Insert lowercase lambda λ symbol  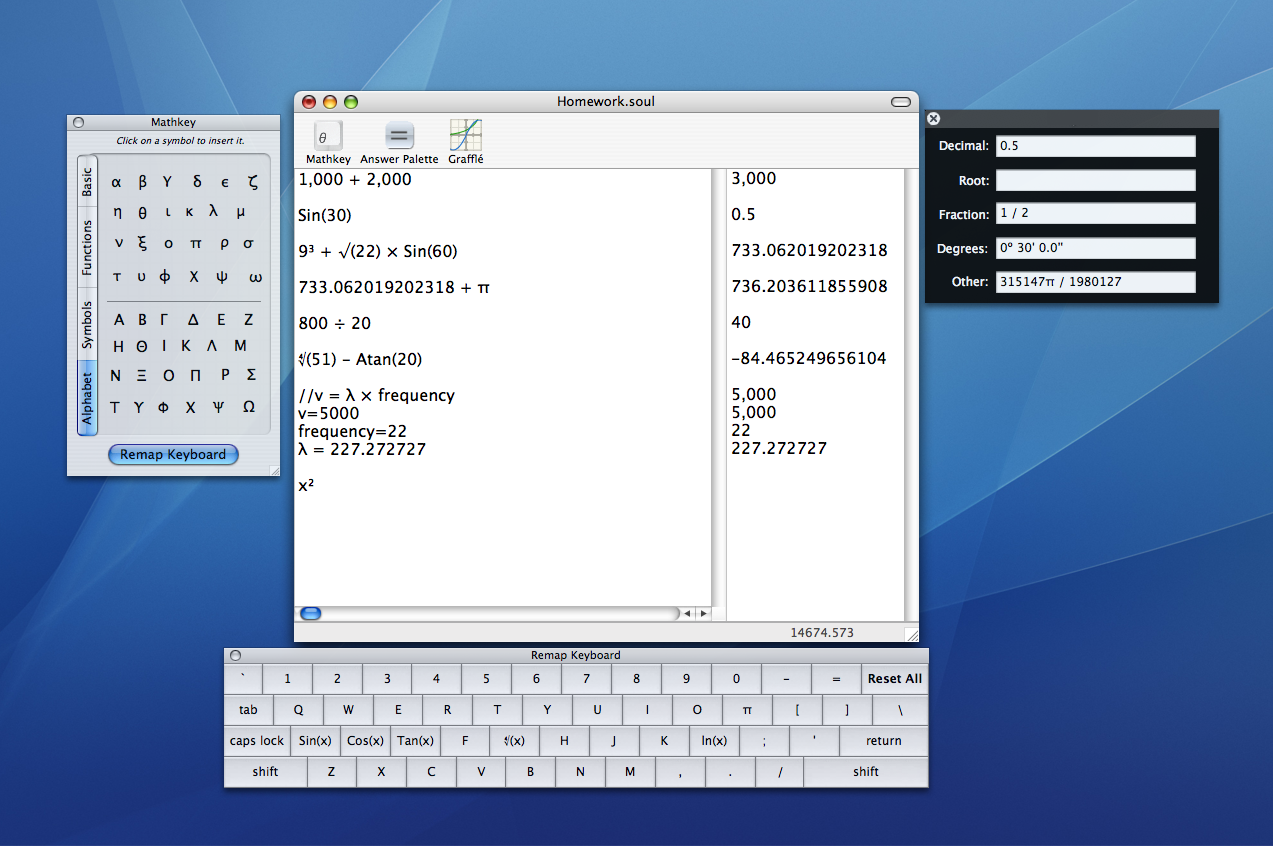[x=213, y=211]
